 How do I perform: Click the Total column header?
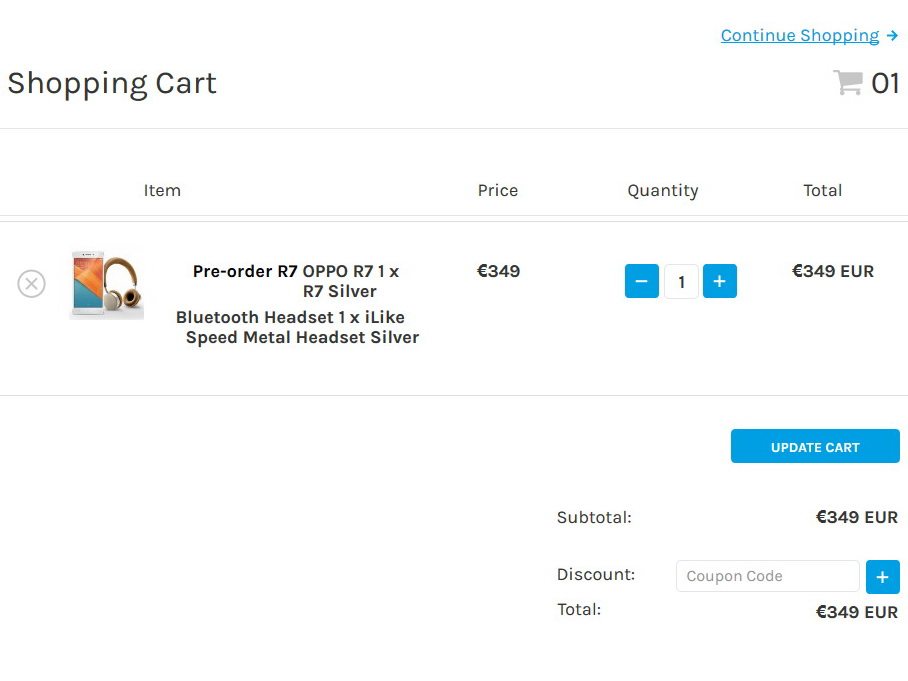[x=823, y=190]
